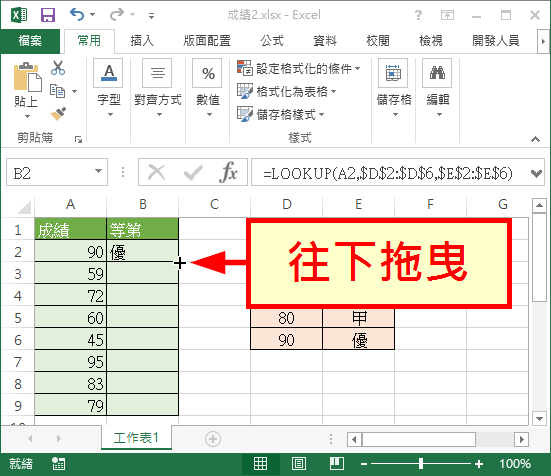Select the 工作表1 sheet tab
The height and width of the screenshot is (476, 551).
click(x=136, y=438)
